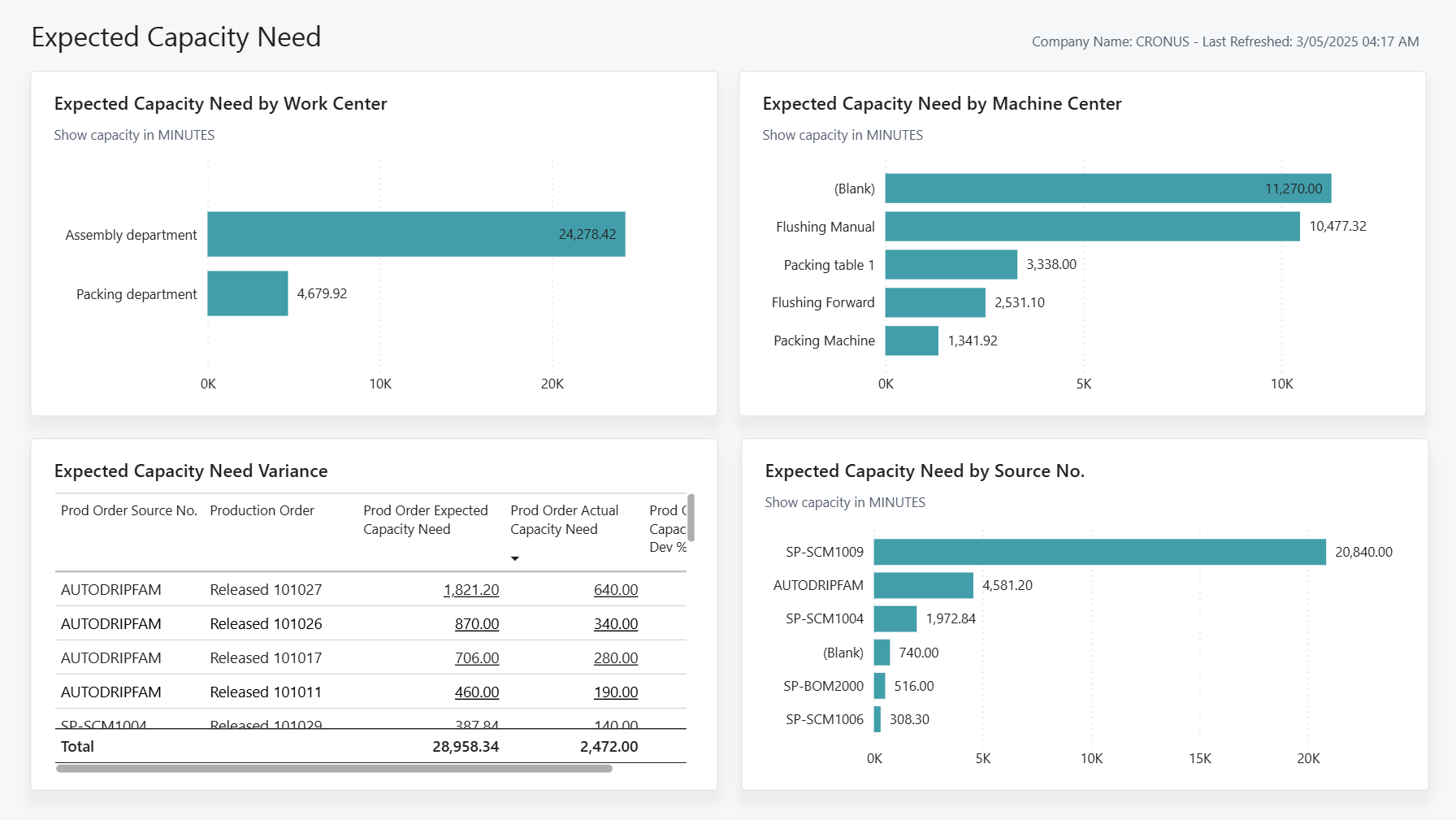Sort by Prod Order Source No. column

point(128,510)
